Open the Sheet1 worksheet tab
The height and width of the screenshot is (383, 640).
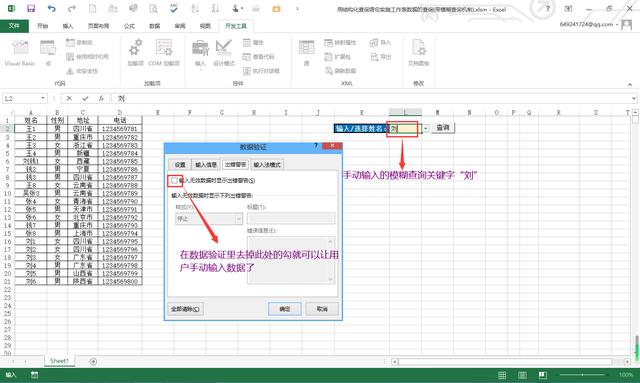(59, 361)
